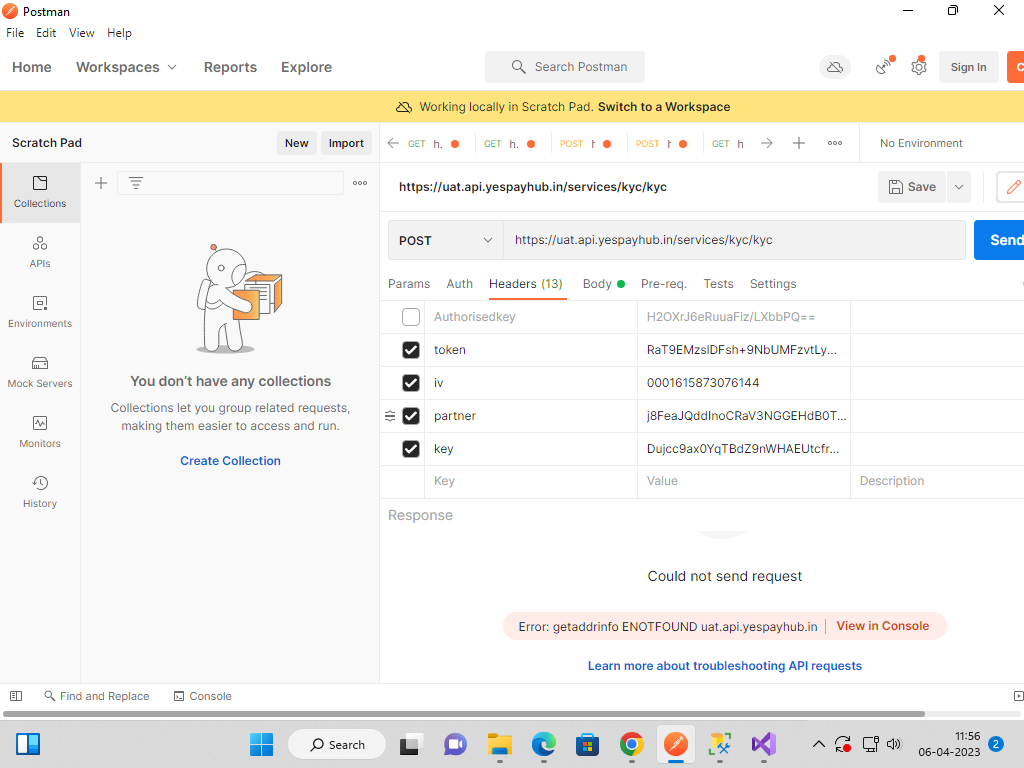1024x768 pixels.
Task: Open the satellite capture requests icon
Action: [x=884, y=67]
